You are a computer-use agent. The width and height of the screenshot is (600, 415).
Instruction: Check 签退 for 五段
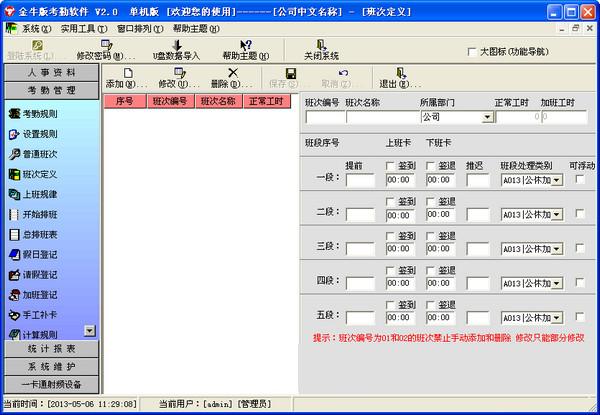[x=430, y=305]
